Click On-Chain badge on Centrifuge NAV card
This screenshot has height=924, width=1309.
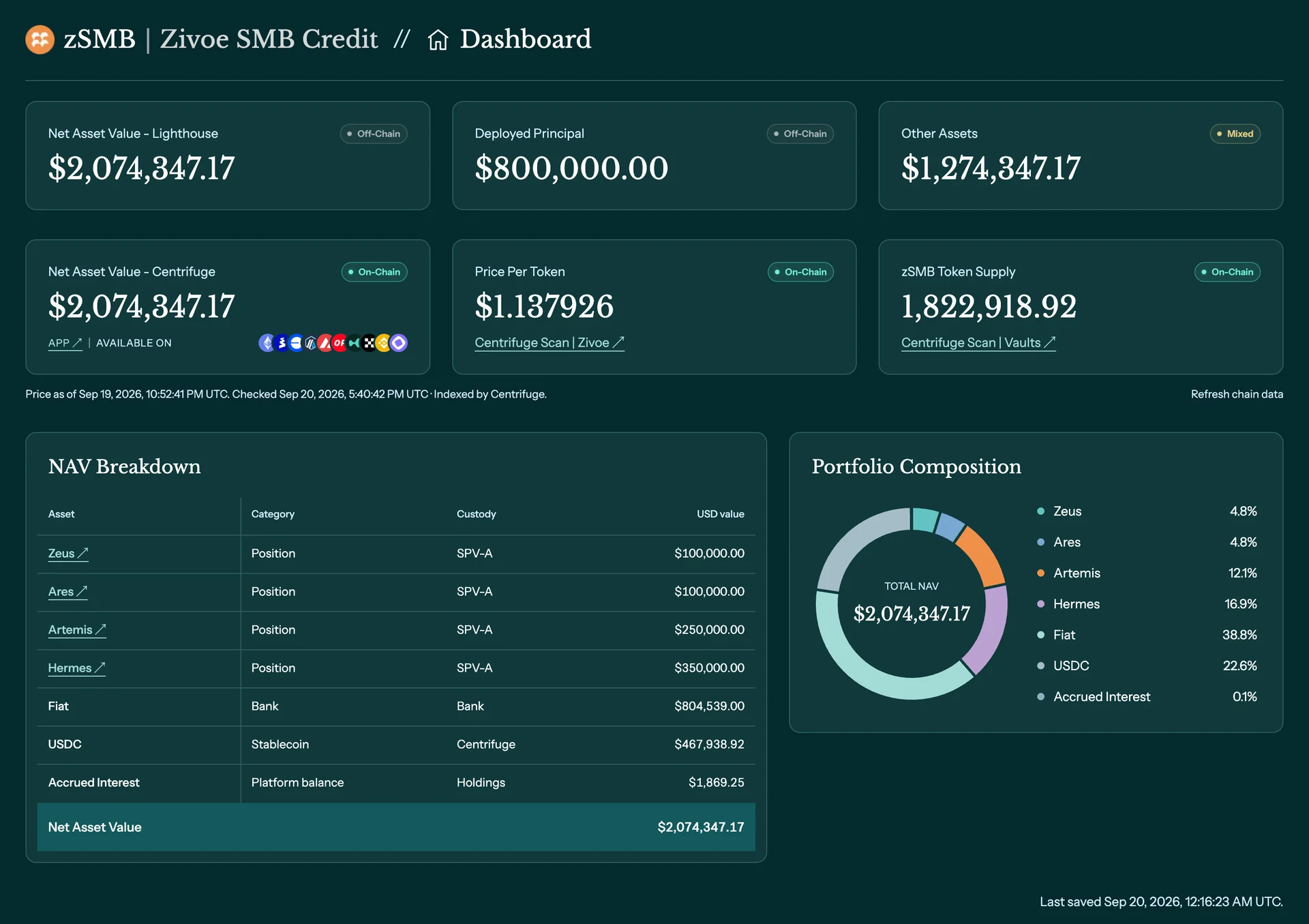click(x=374, y=272)
